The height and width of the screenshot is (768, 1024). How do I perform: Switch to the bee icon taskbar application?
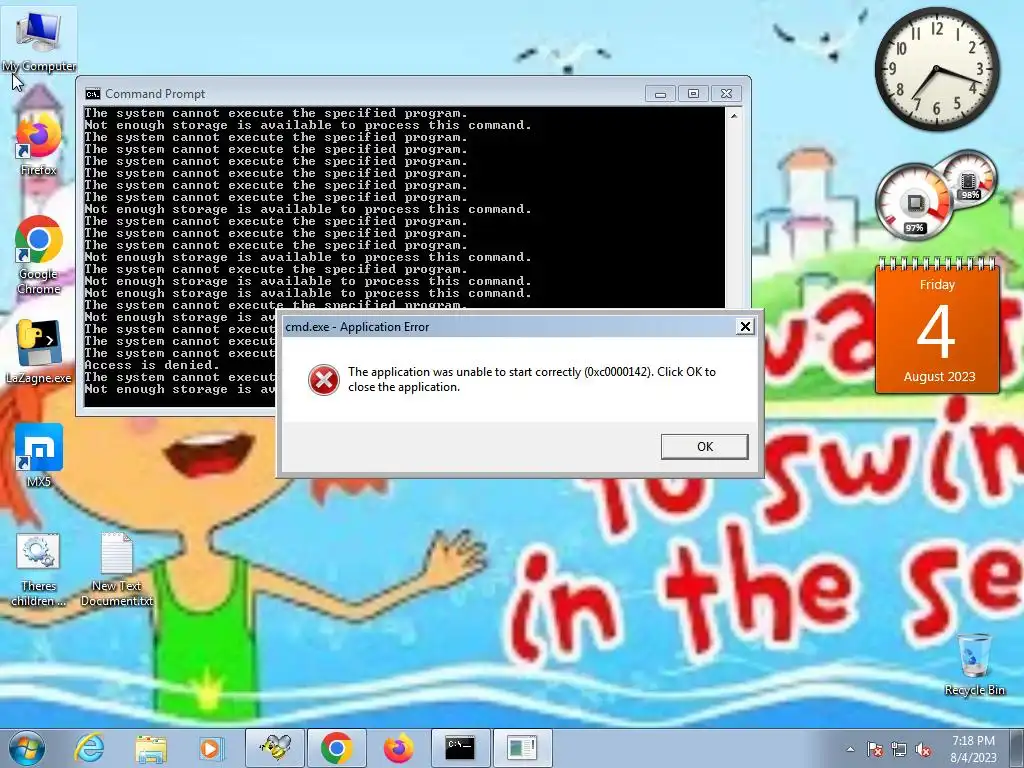coord(275,748)
